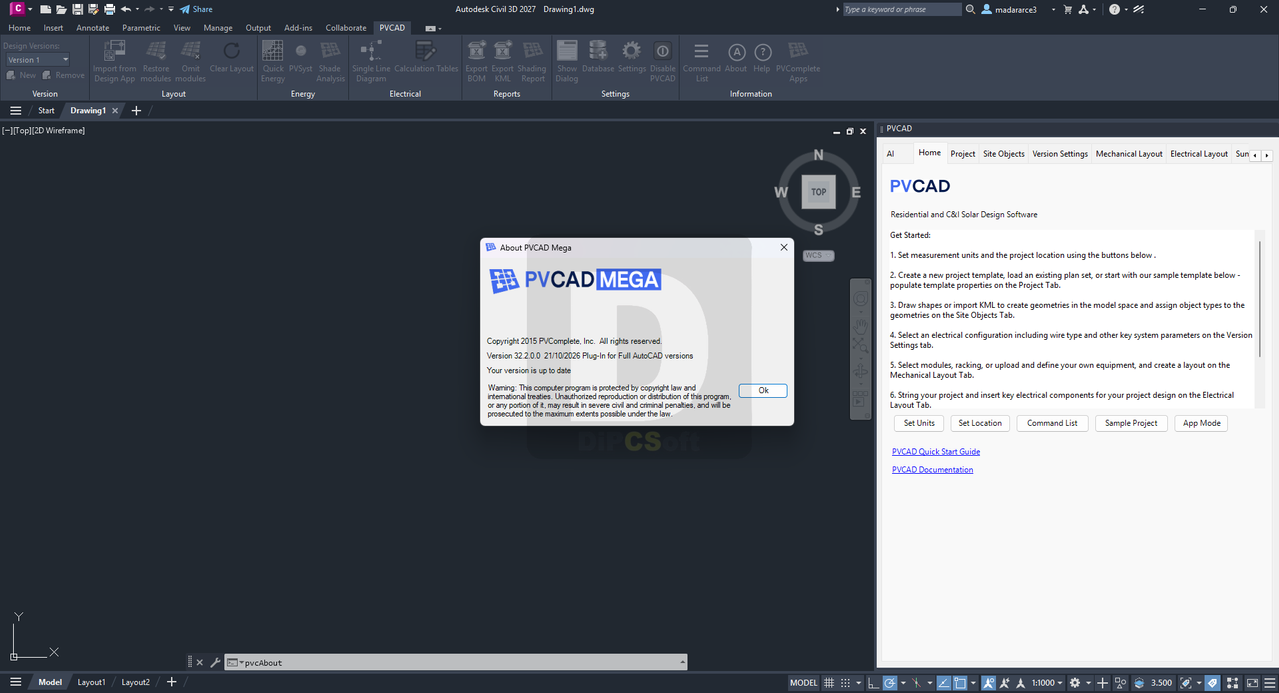Click Show Dialog ribbon icon
The image size is (1279, 693).
567,61
